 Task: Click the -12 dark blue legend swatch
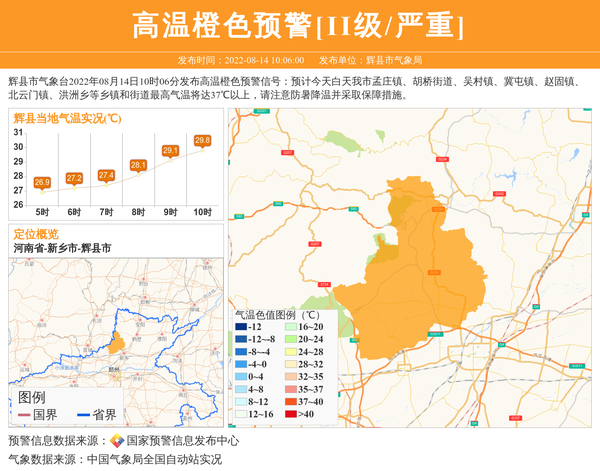point(241,327)
